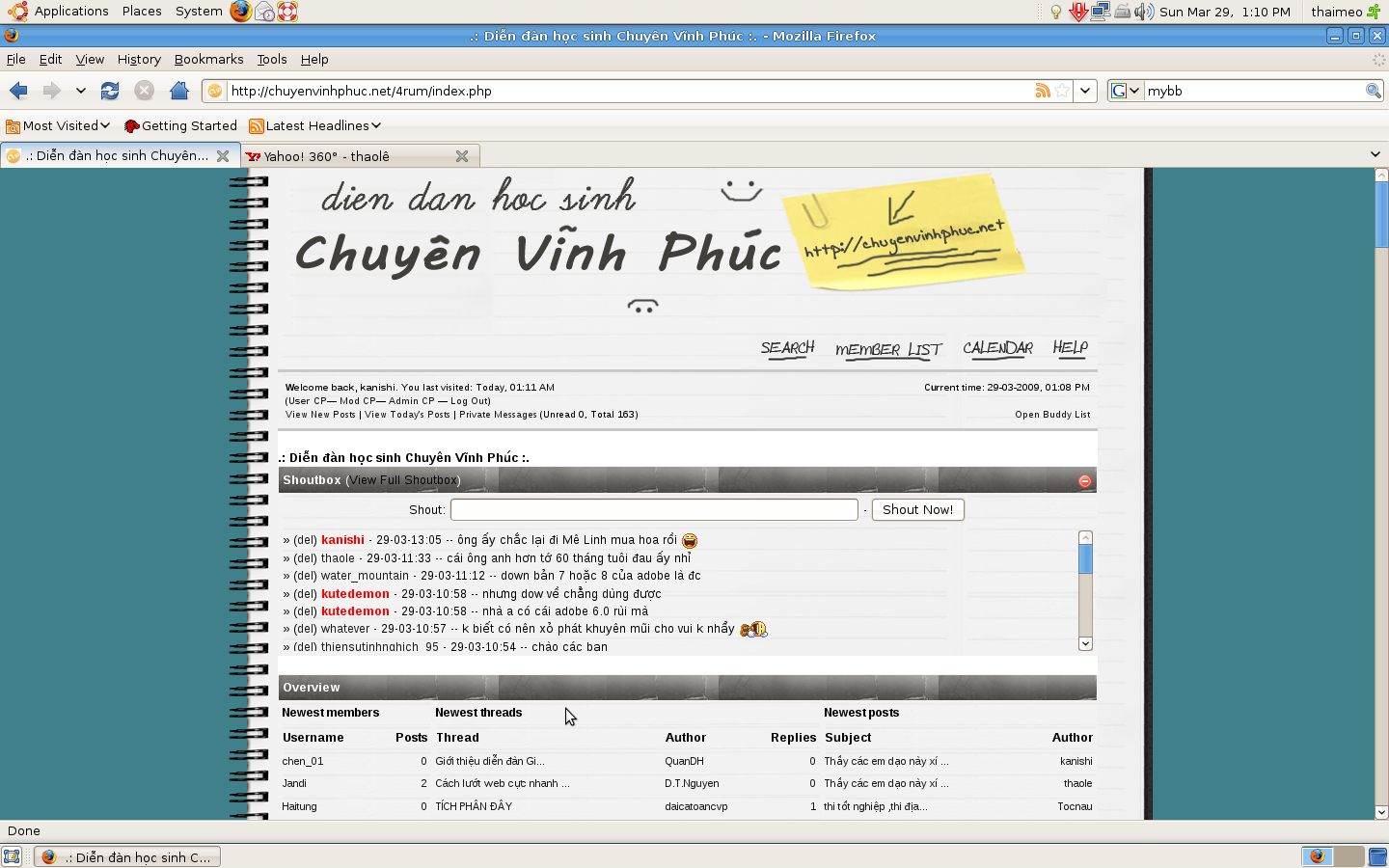
Task: Open the Help lifesaver launcher
Action: click(287, 12)
